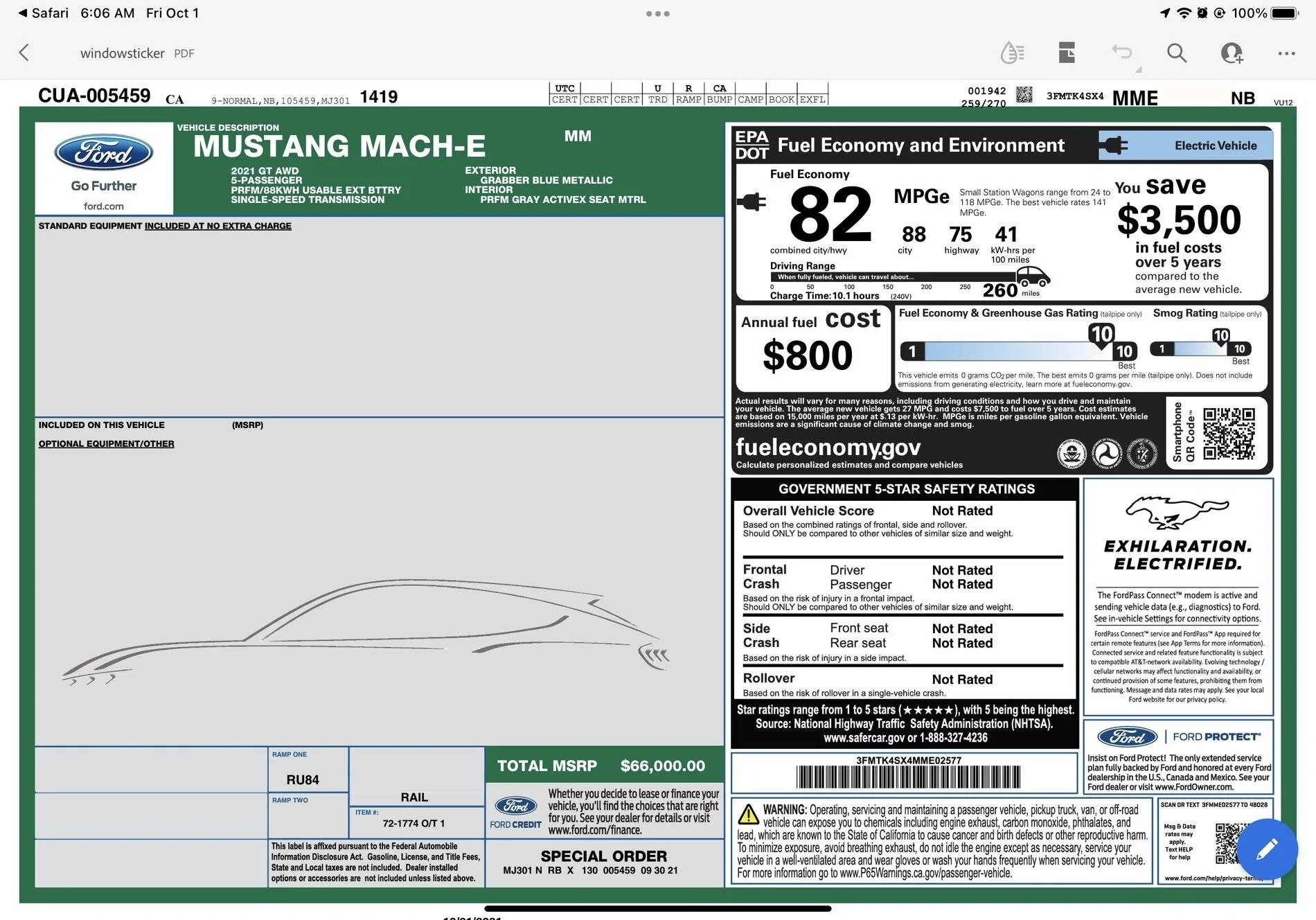Tap the GRABBER BLUE METALLIC exterior text
1316x920 pixels.
(x=546, y=180)
